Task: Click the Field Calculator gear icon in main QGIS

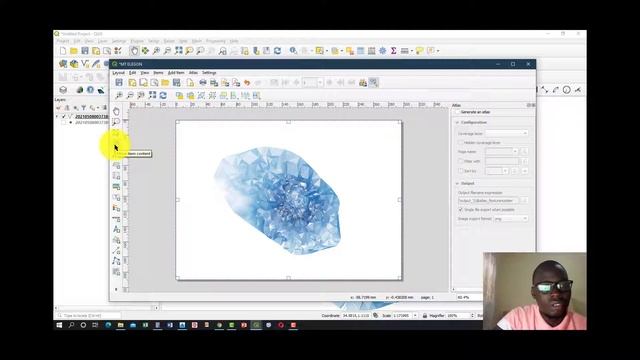Action: 382,51
